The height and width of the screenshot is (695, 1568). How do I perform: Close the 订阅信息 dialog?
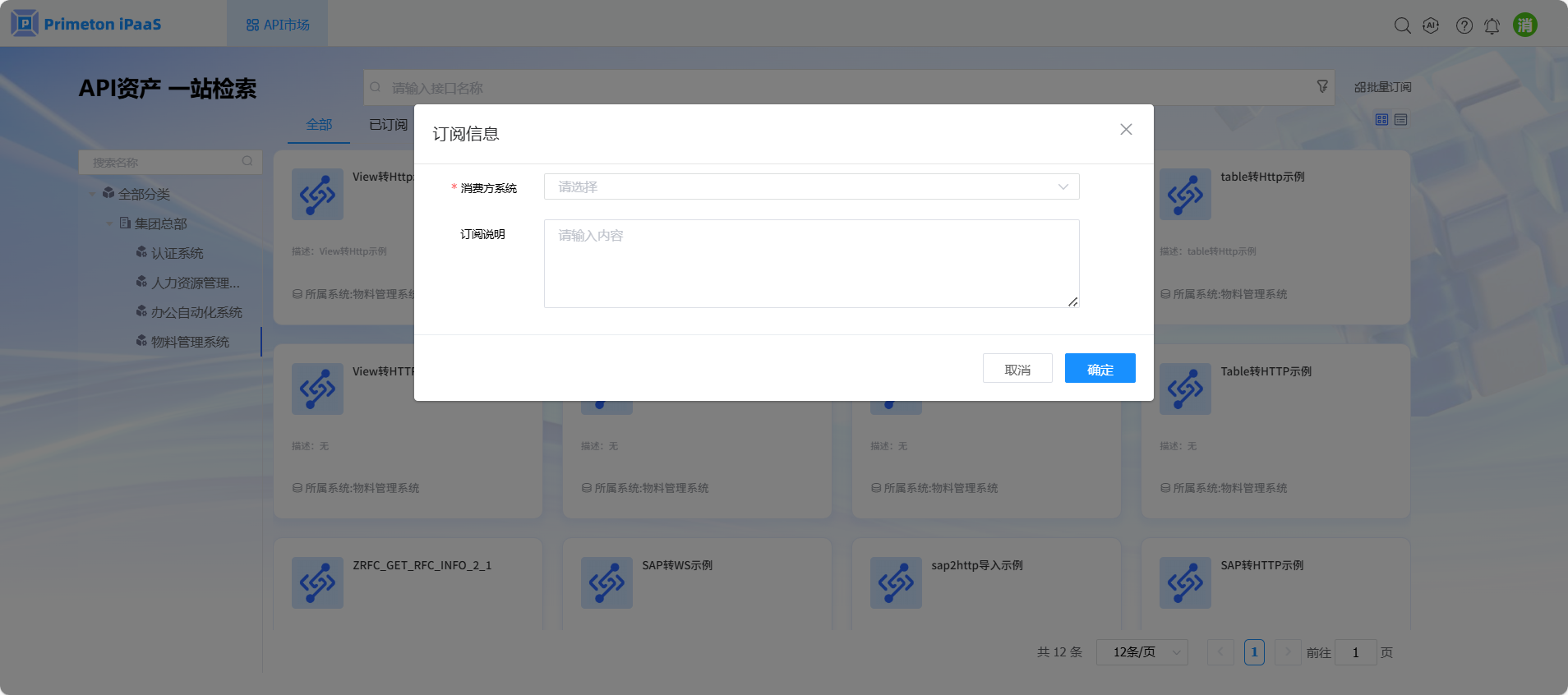click(x=1126, y=130)
